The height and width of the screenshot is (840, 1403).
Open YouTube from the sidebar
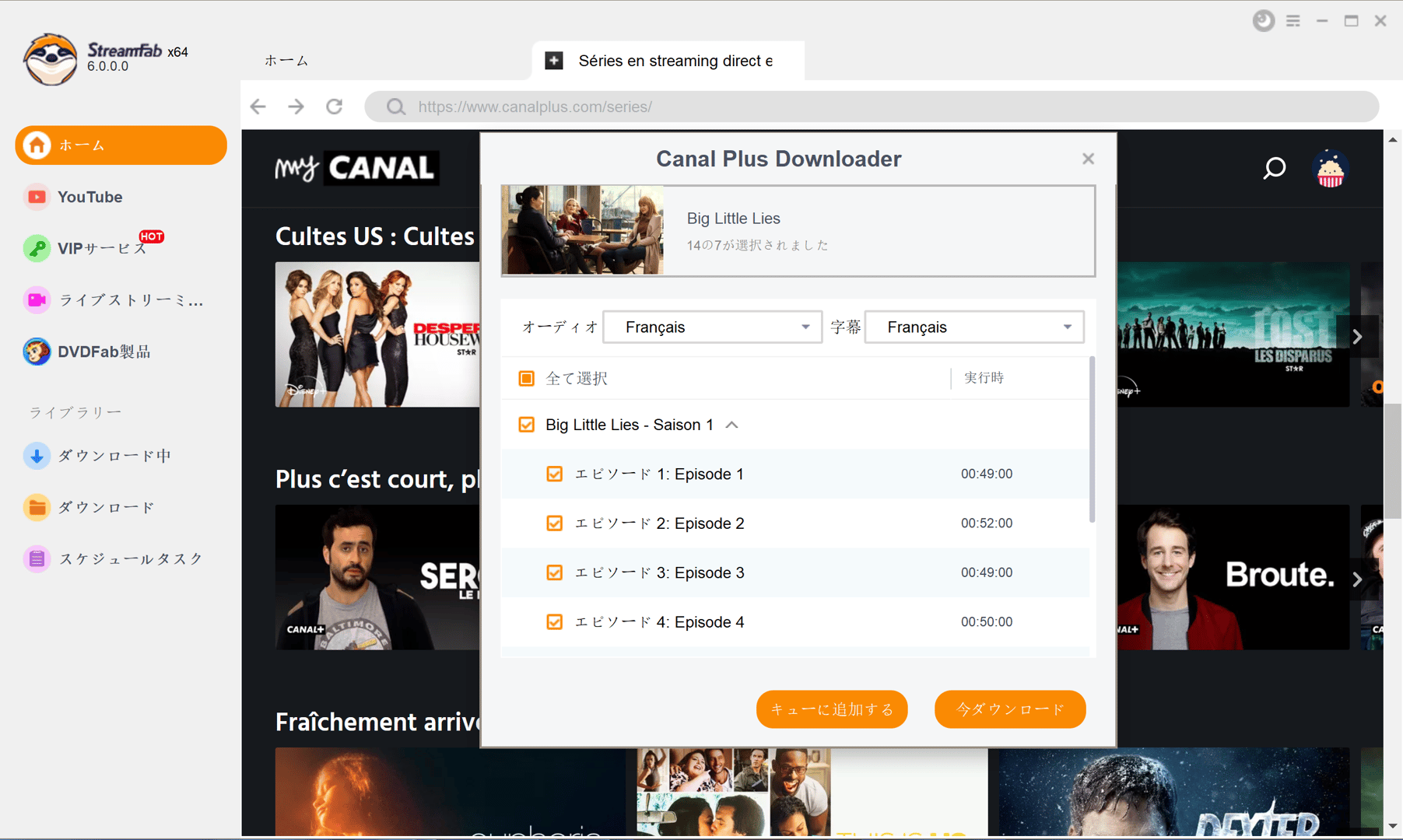click(89, 197)
